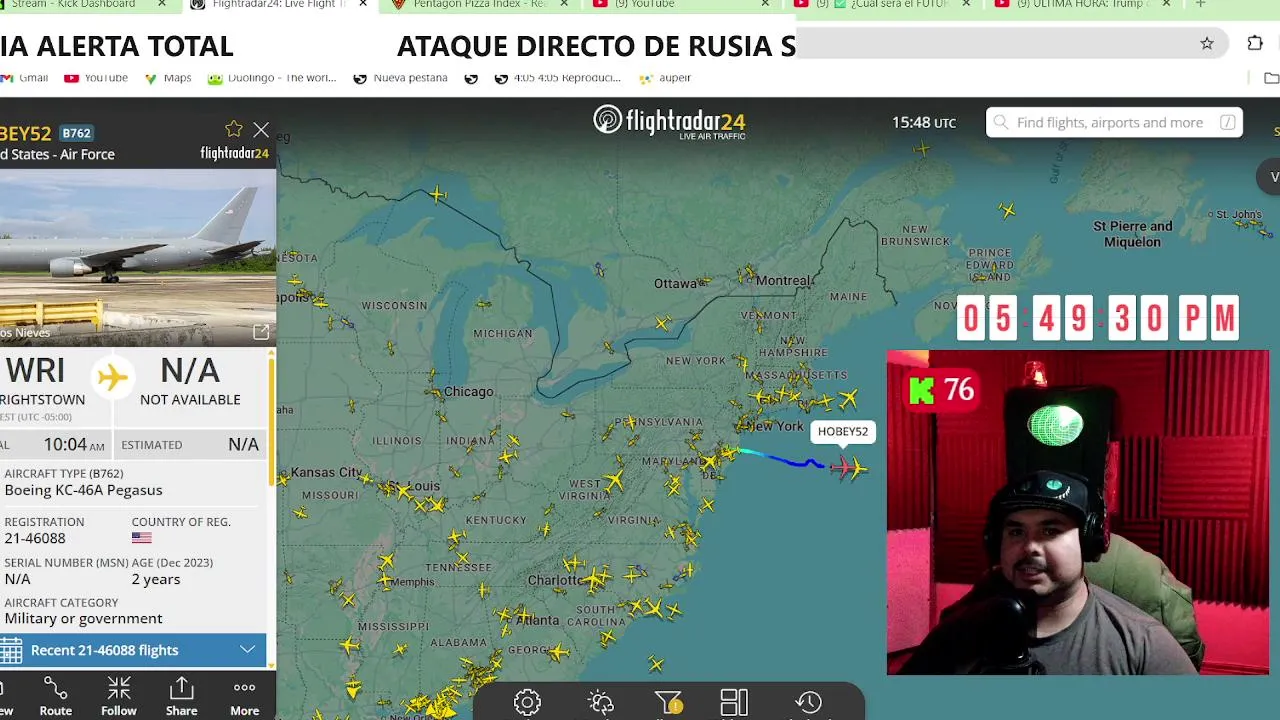
Task: Star the HOBEY52 flight as favorite
Action: (x=234, y=129)
